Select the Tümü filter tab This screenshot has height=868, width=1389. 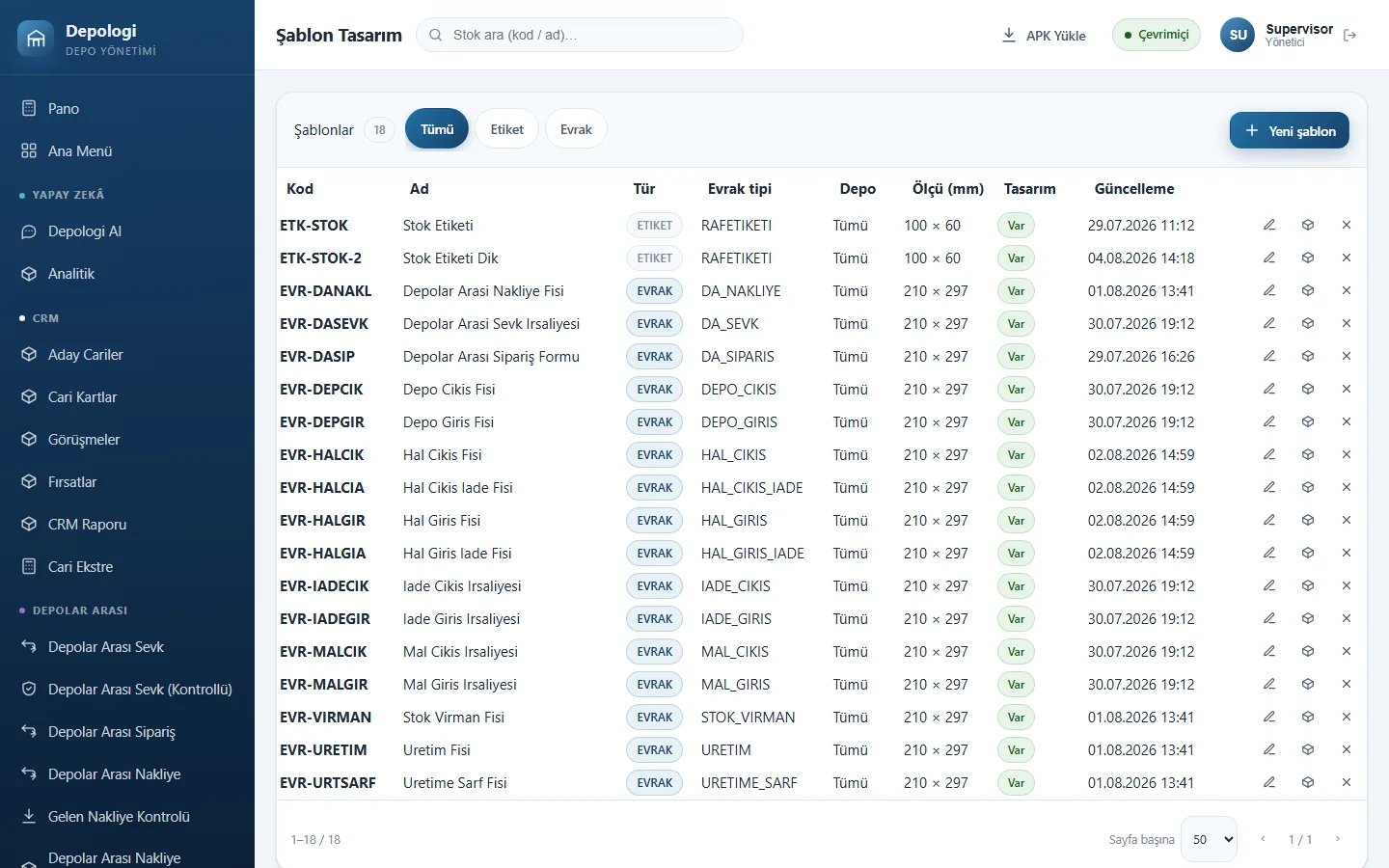(437, 129)
